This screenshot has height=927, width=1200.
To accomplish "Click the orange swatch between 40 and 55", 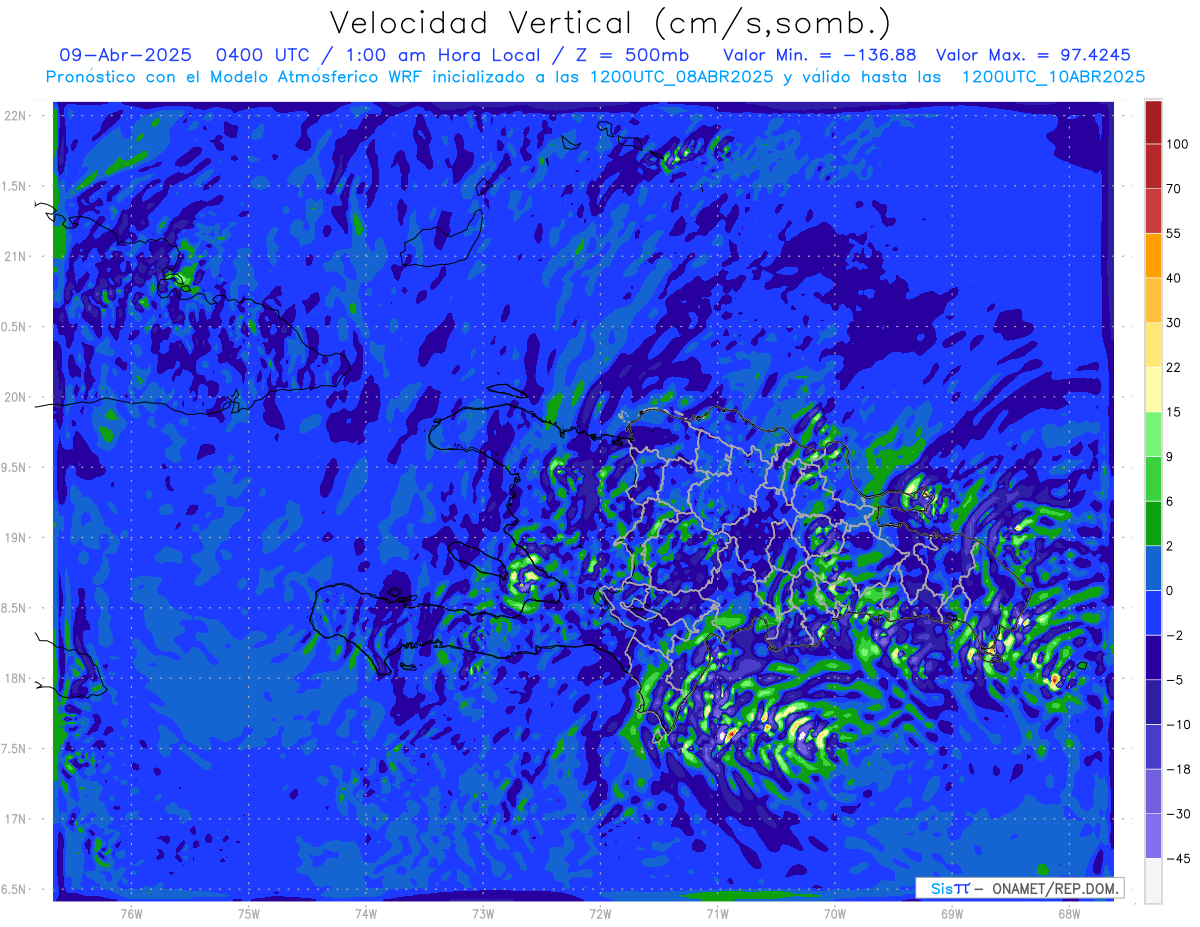I will pos(1153,256).
